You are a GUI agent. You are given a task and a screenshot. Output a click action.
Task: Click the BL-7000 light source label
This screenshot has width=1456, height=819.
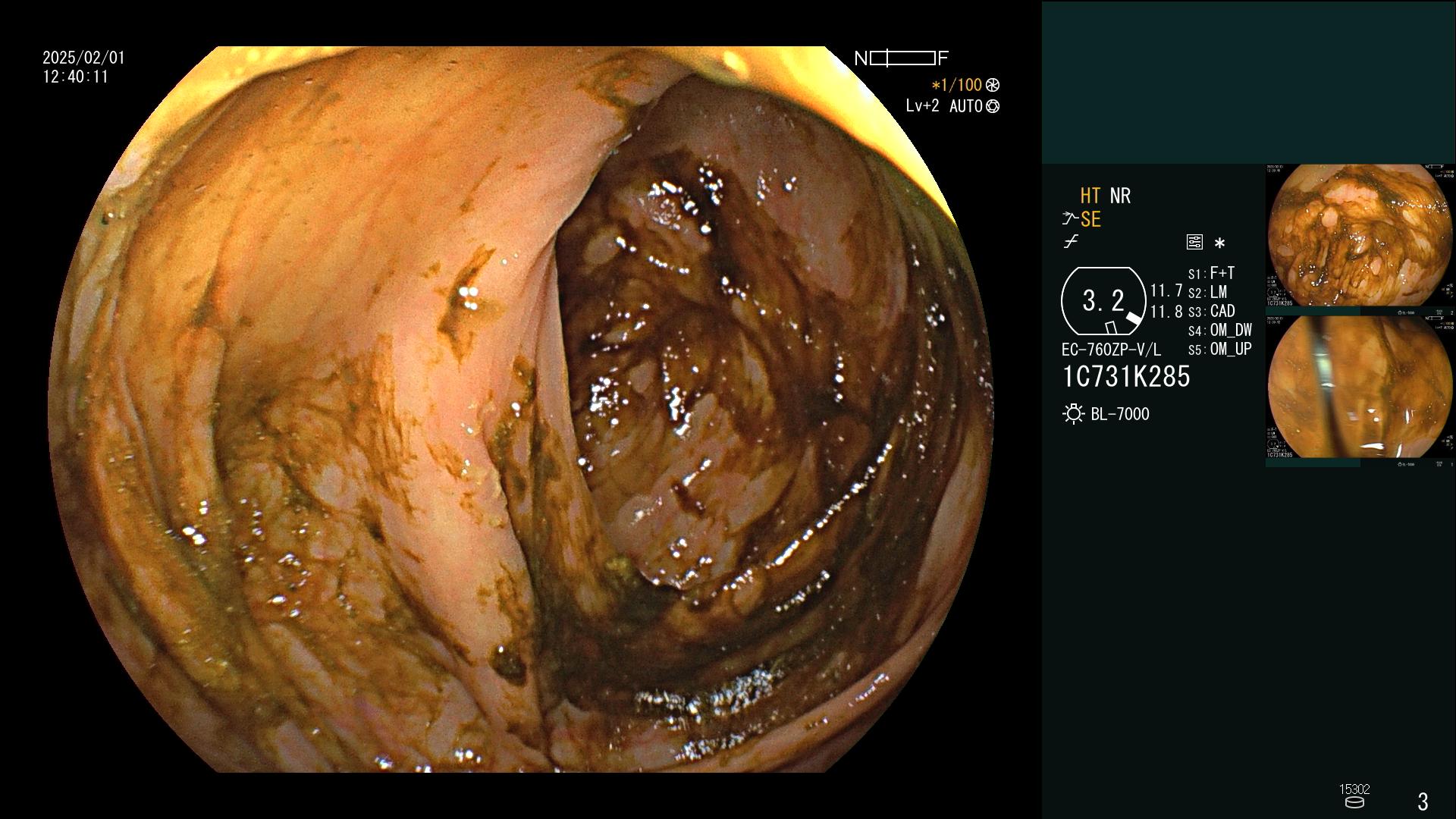(x=1120, y=414)
